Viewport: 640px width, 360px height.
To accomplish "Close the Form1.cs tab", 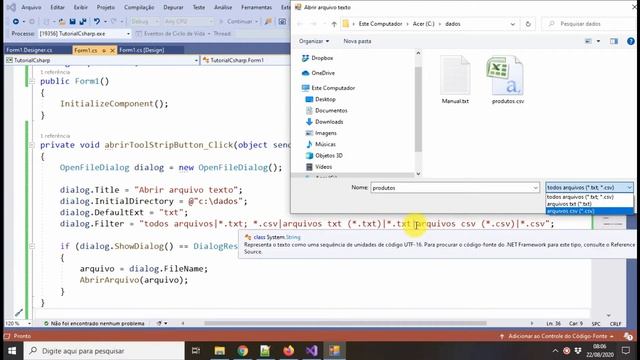I will [x=112, y=50].
